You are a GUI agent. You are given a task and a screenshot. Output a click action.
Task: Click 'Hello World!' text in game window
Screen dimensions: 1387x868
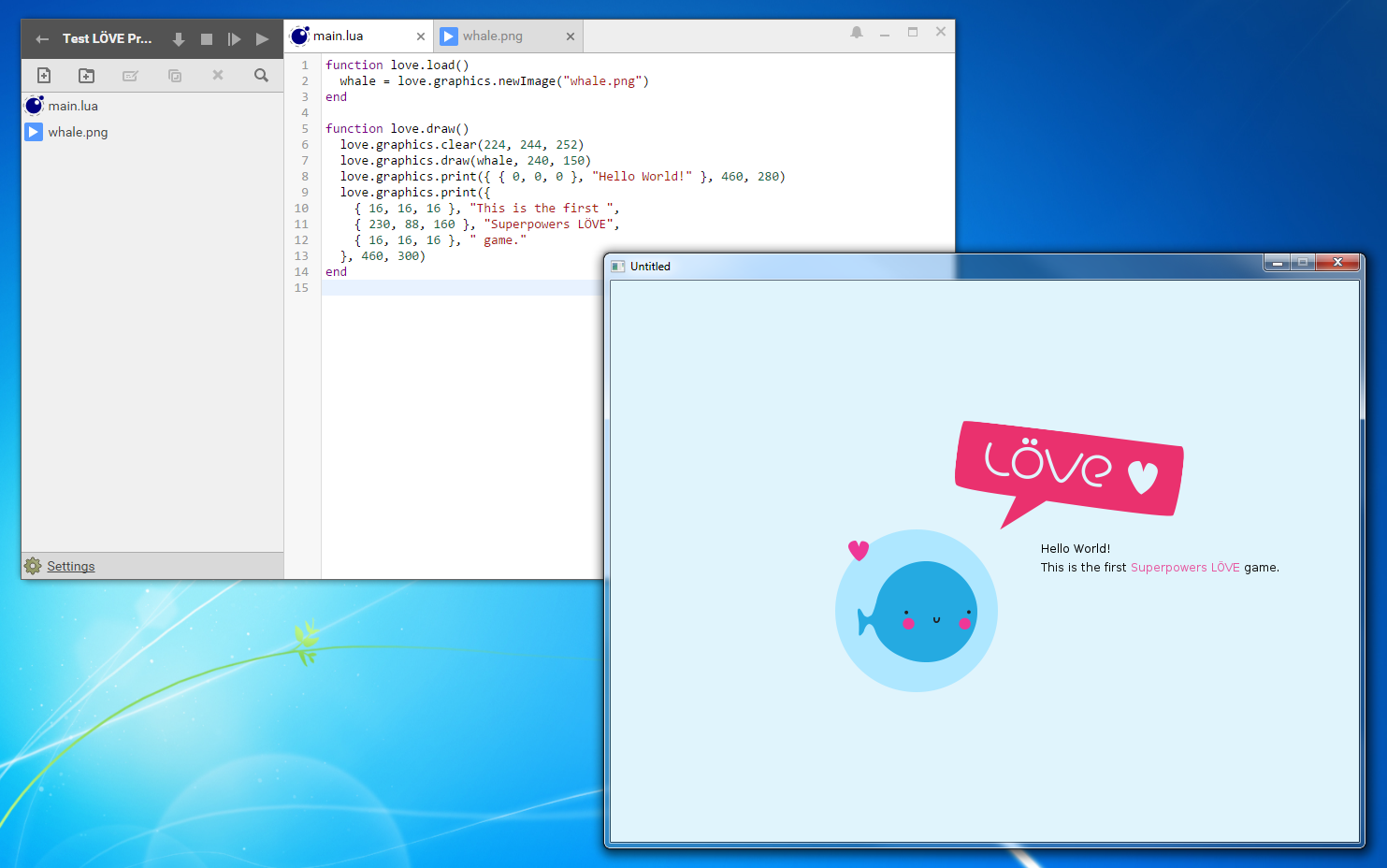tap(1076, 549)
